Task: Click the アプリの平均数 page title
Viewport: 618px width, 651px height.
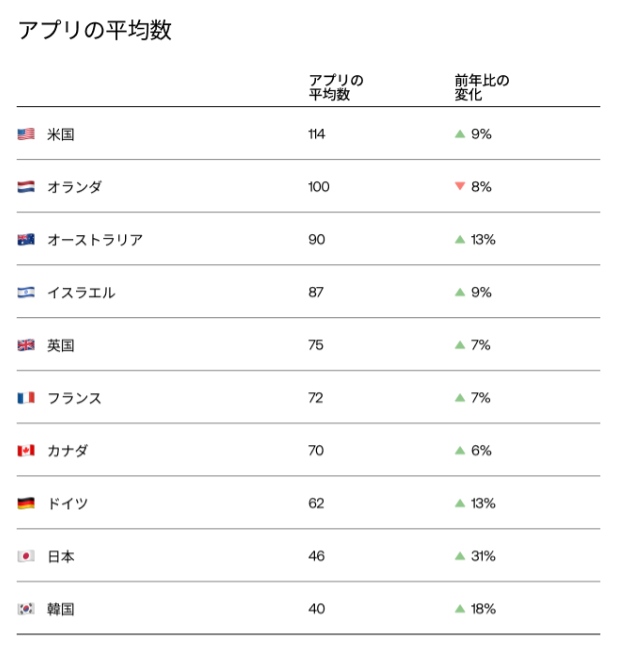Action: tap(95, 31)
